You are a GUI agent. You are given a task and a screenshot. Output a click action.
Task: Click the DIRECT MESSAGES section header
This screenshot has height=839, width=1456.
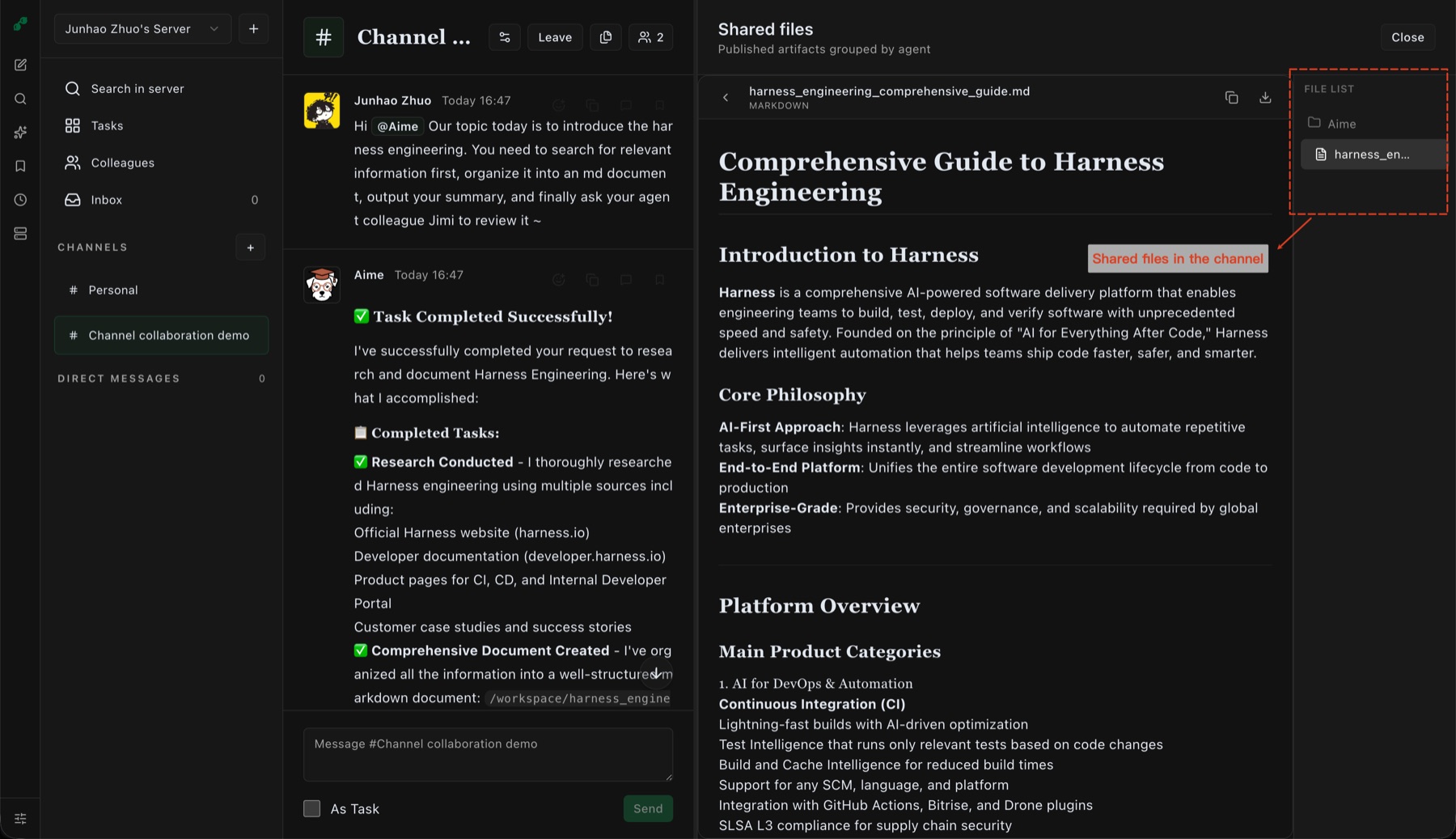tap(119, 379)
